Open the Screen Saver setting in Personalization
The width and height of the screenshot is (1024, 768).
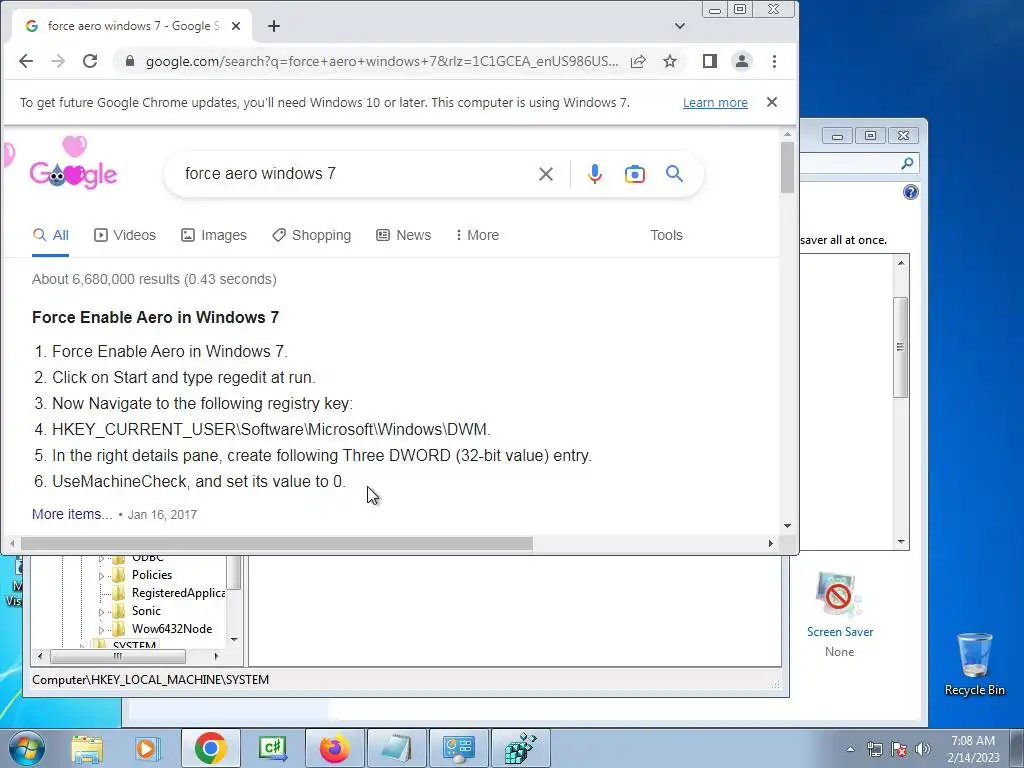tap(840, 614)
